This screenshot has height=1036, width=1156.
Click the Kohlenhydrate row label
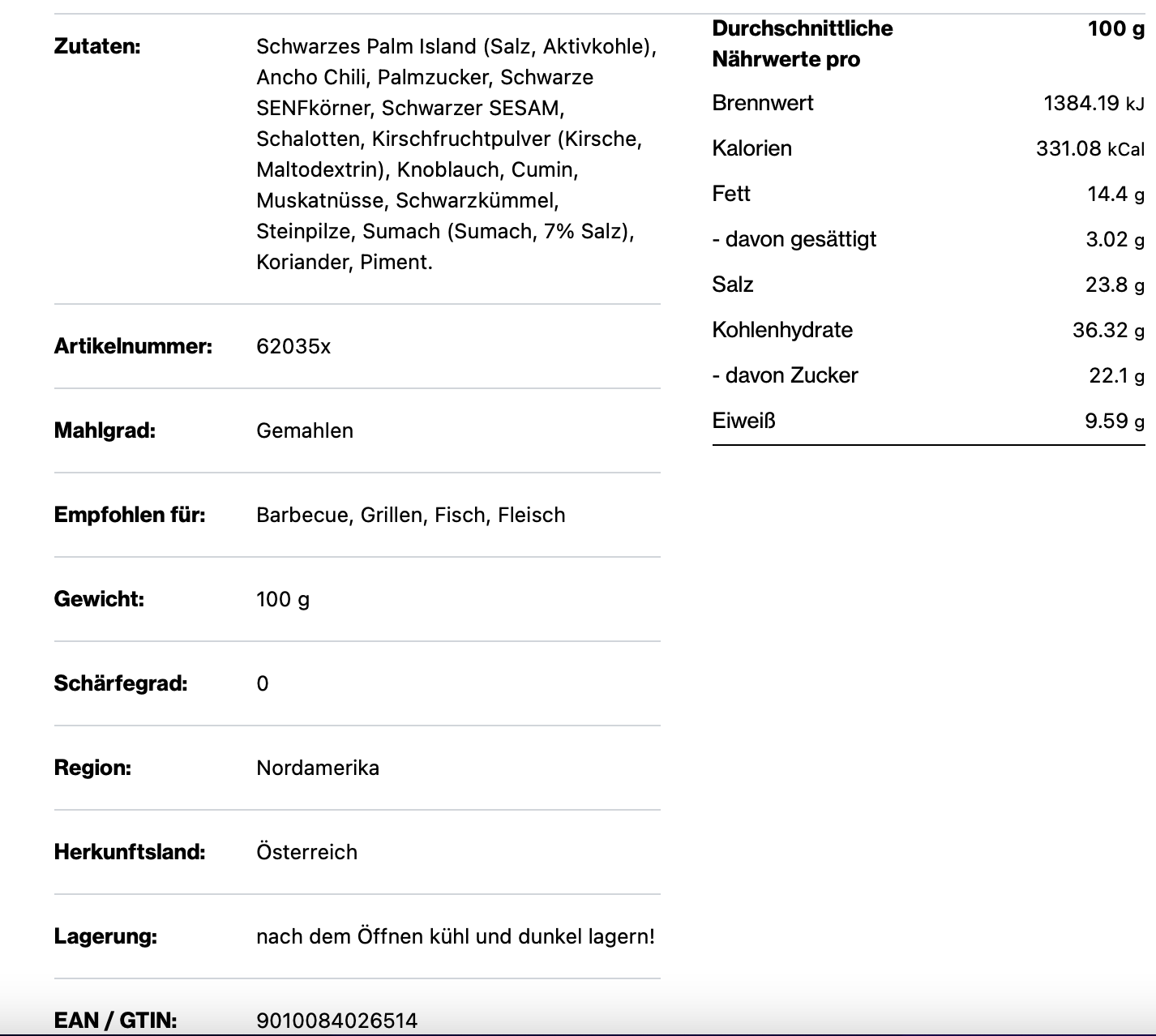pyautogui.click(x=781, y=331)
